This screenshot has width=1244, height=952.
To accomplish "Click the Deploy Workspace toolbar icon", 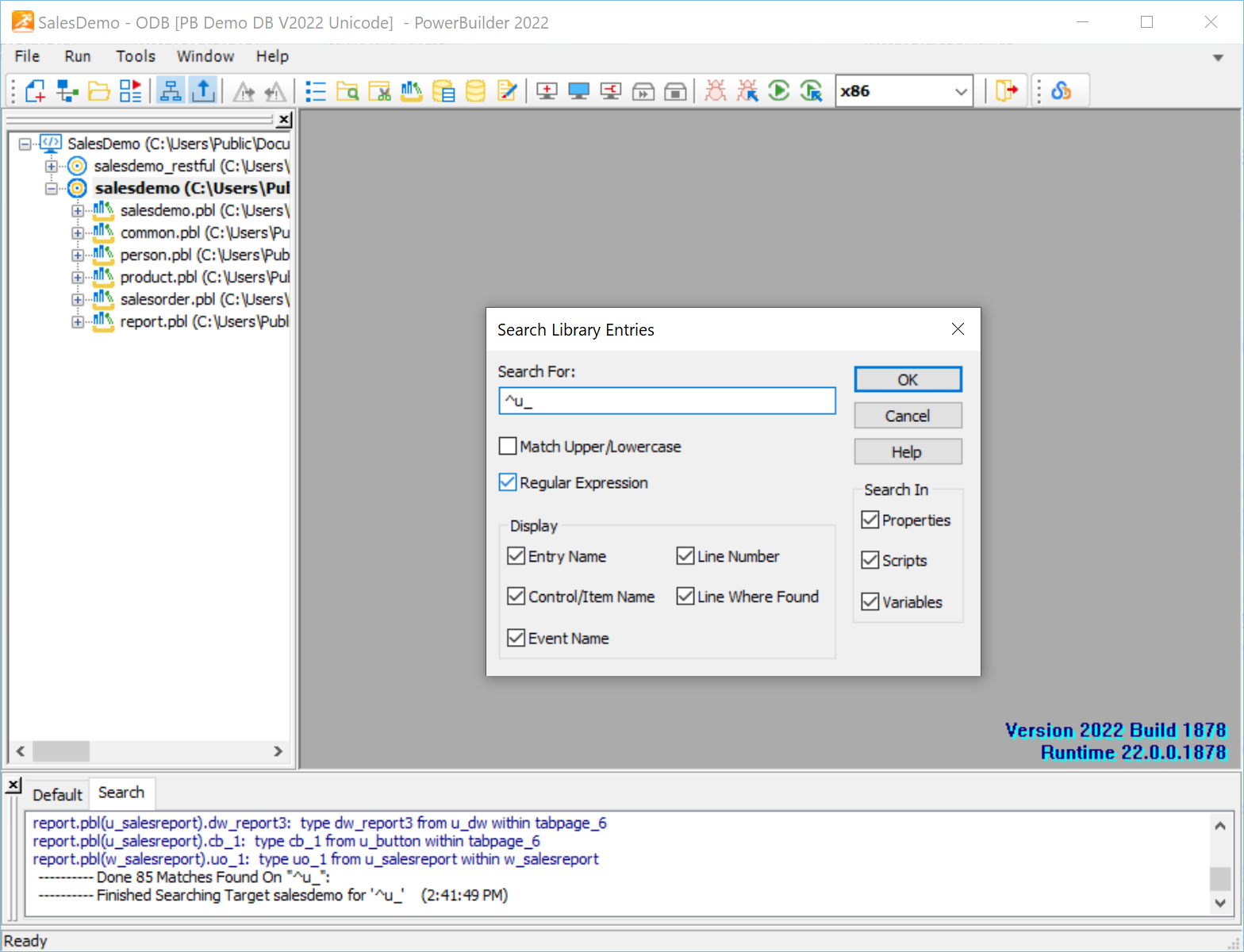I will (x=611, y=91).
